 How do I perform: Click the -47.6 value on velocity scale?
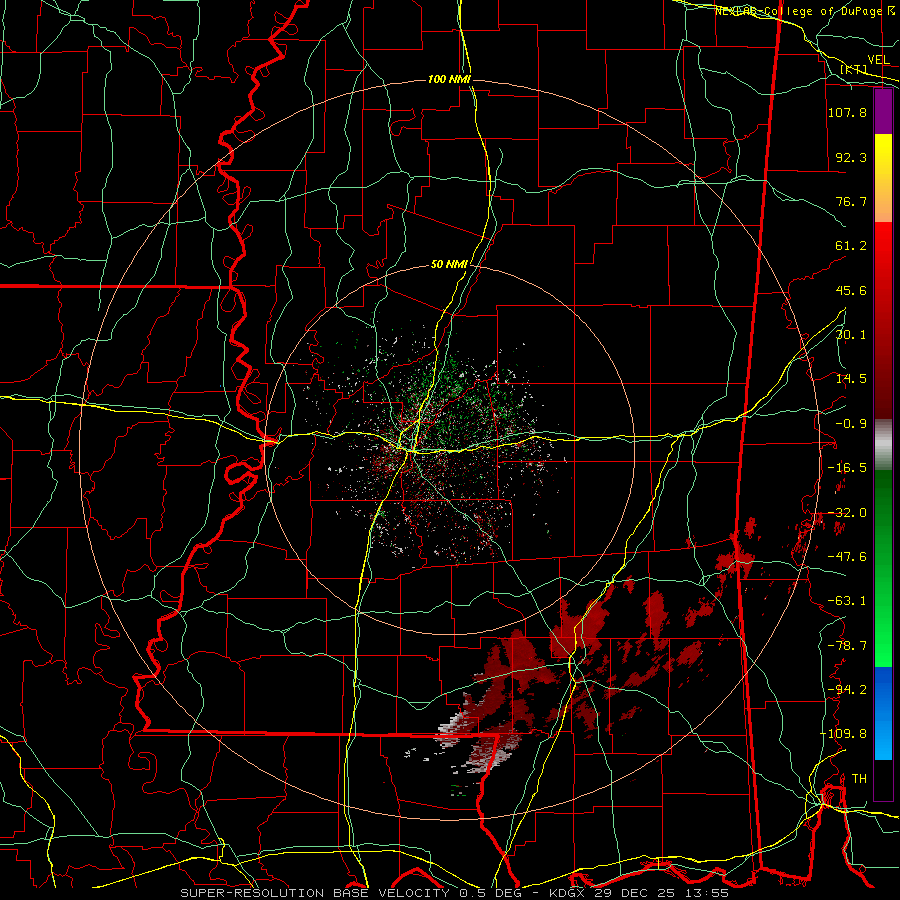click(x=847, y=557)
